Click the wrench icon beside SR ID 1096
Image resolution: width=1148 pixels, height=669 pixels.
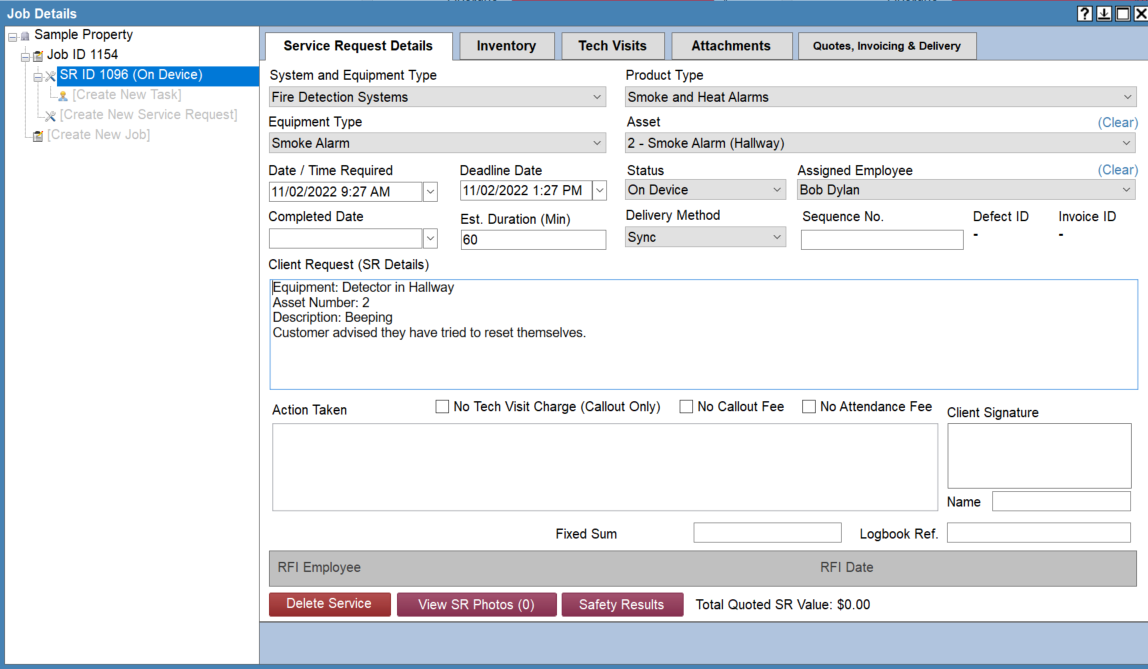coord(51,75)
